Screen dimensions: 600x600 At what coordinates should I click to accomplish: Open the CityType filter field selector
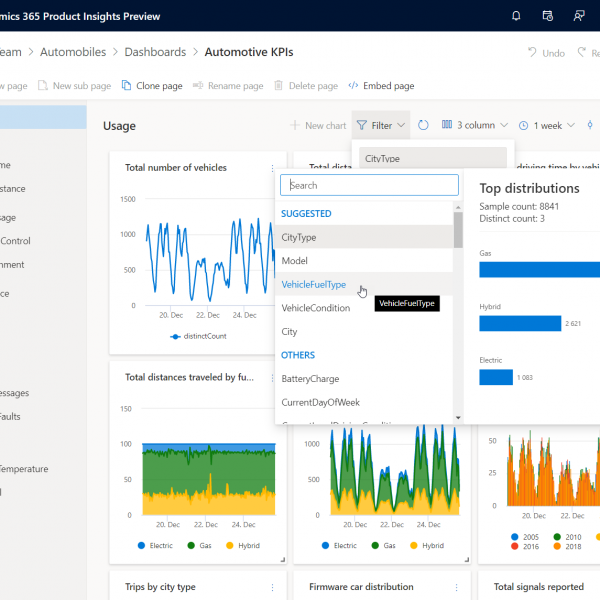pyautogui.click(x=433, y=158)
